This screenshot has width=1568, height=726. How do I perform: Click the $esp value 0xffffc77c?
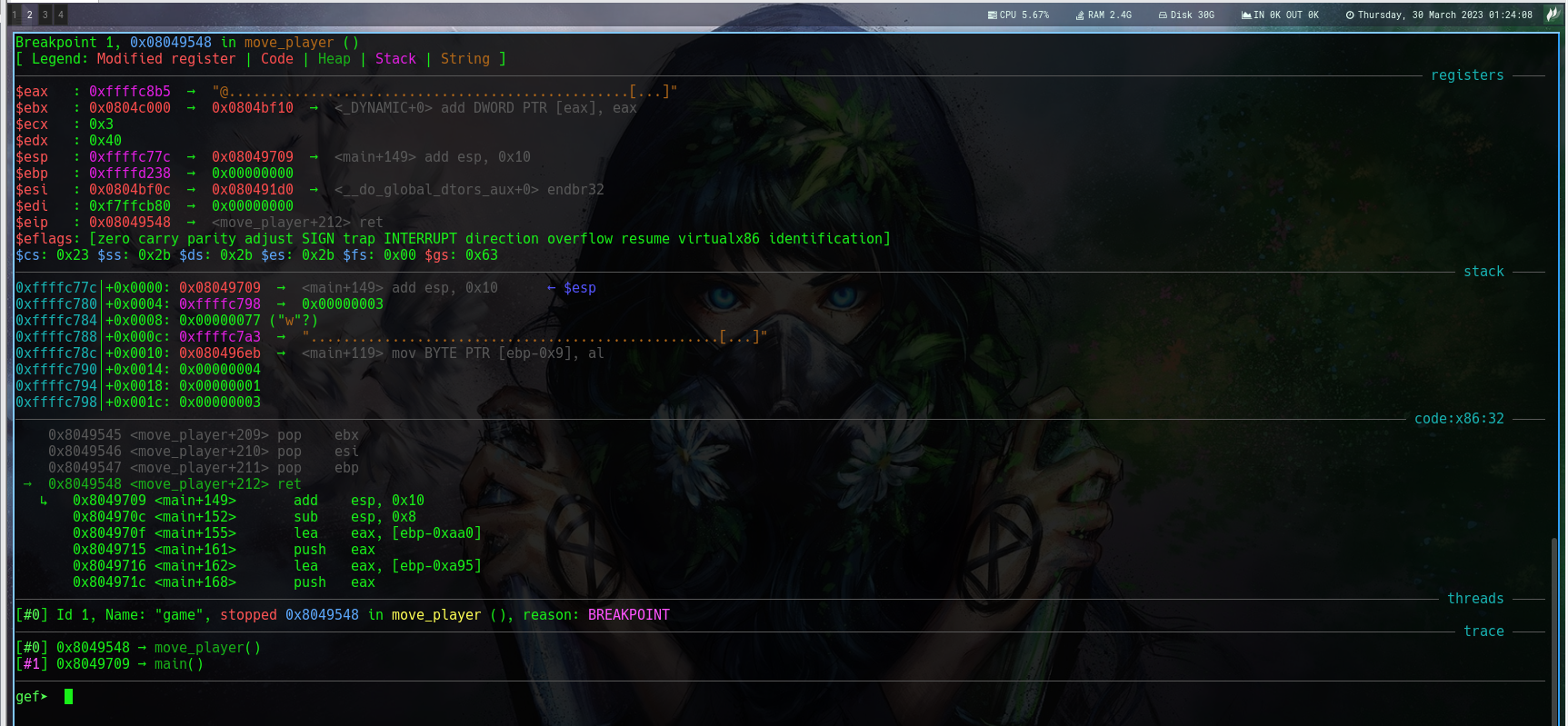[130, 156]
